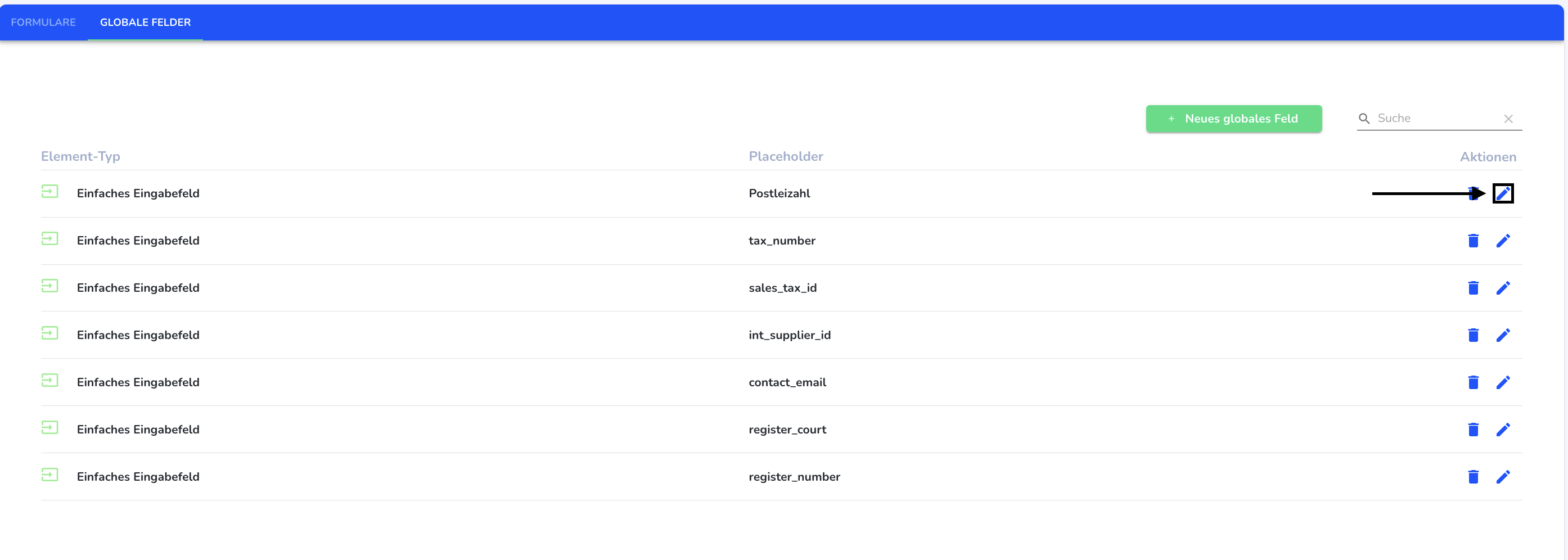Viewport: 1568px width, 560px height.
Task: Click Einfaches Eingabefeld in the int_supplier_id row
Action: (x=138, y=336)
